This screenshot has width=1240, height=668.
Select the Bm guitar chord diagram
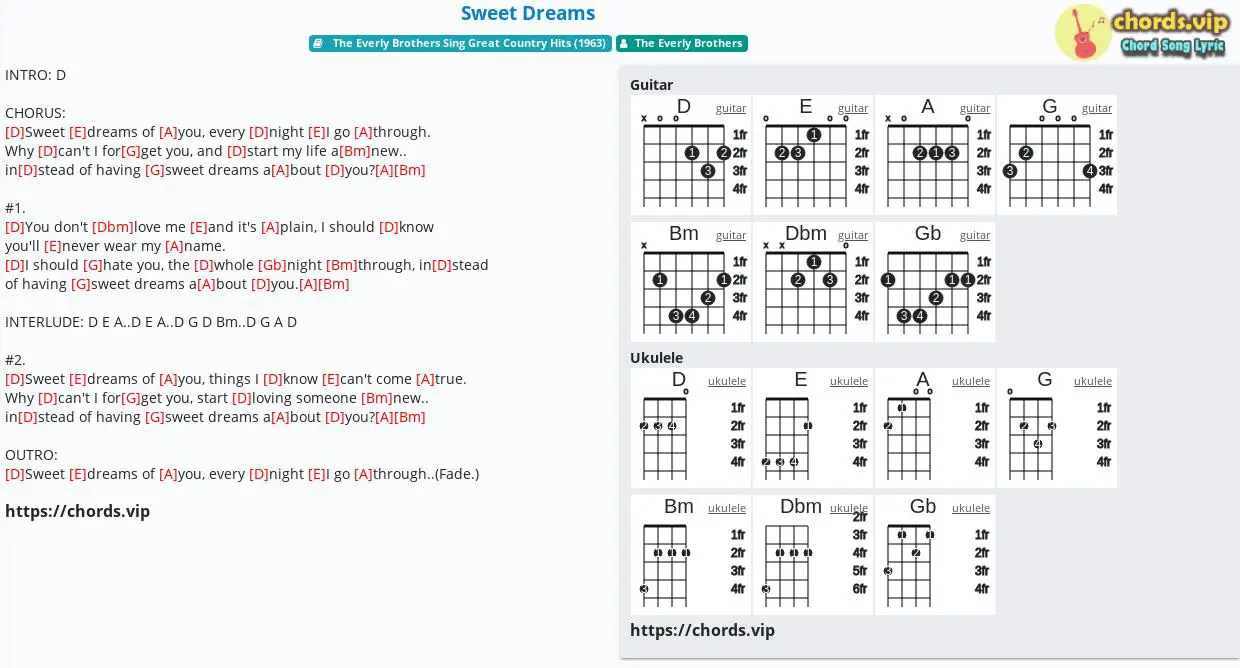point(691,282)
